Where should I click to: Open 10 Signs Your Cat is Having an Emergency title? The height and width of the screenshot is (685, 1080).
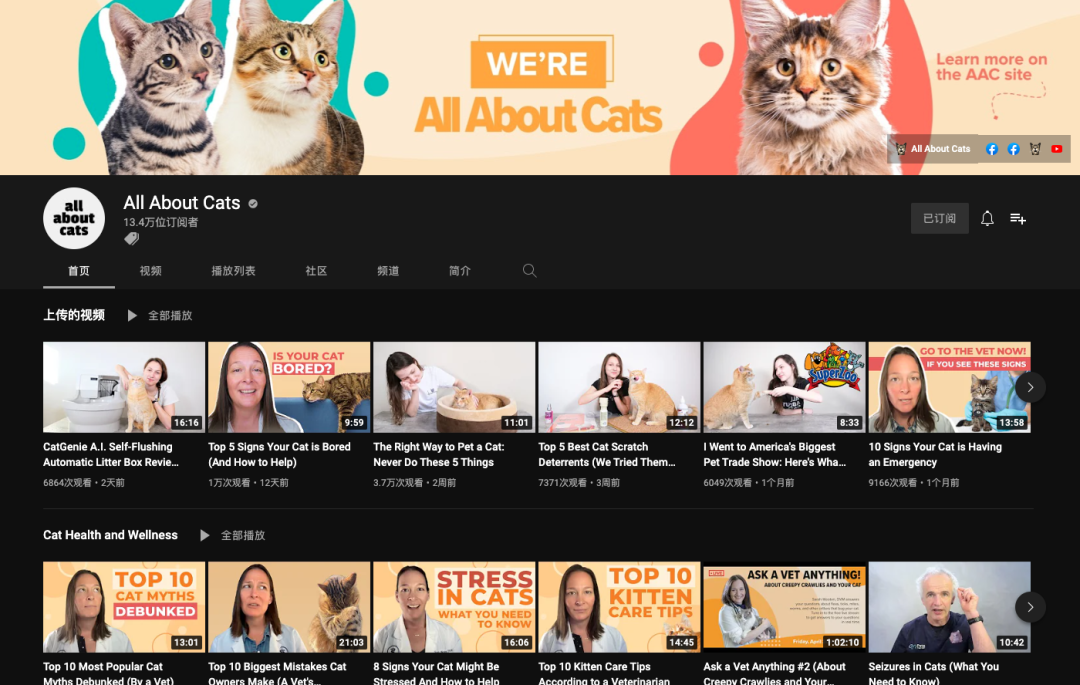click(x=935, y=454)
